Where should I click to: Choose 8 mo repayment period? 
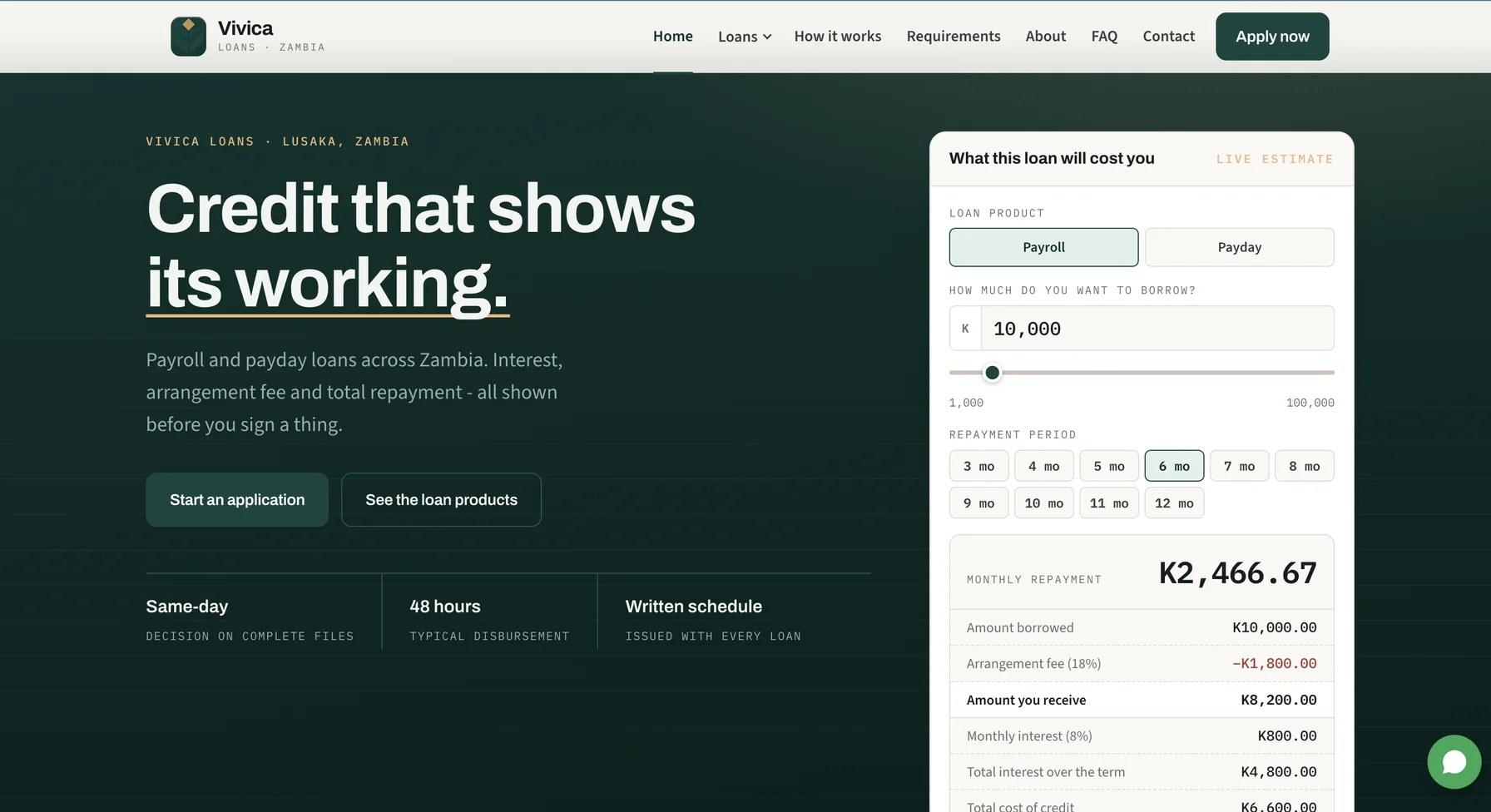1304,466
